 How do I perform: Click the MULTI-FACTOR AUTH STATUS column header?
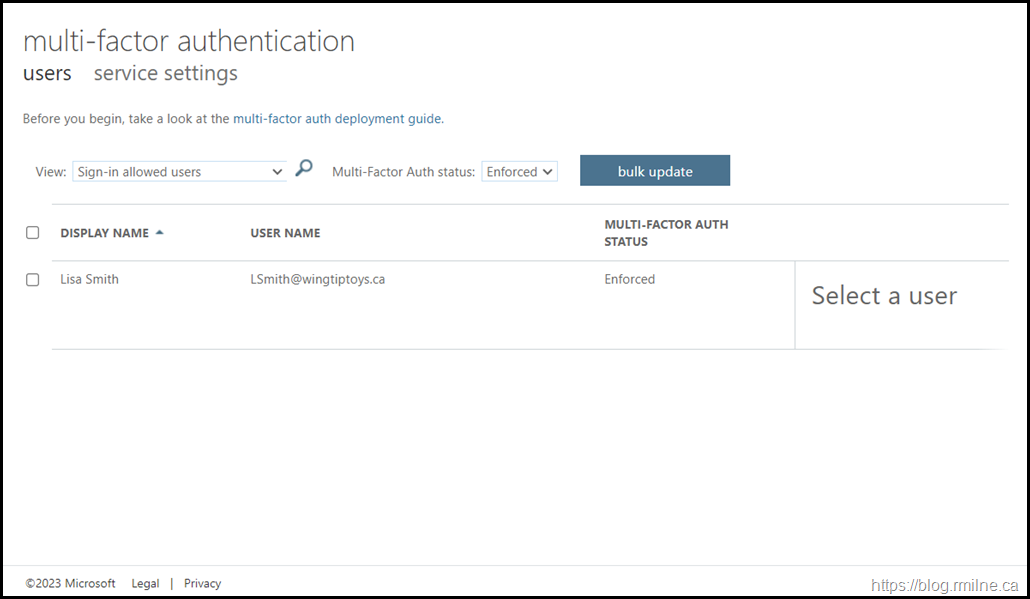tap(666, 233)
